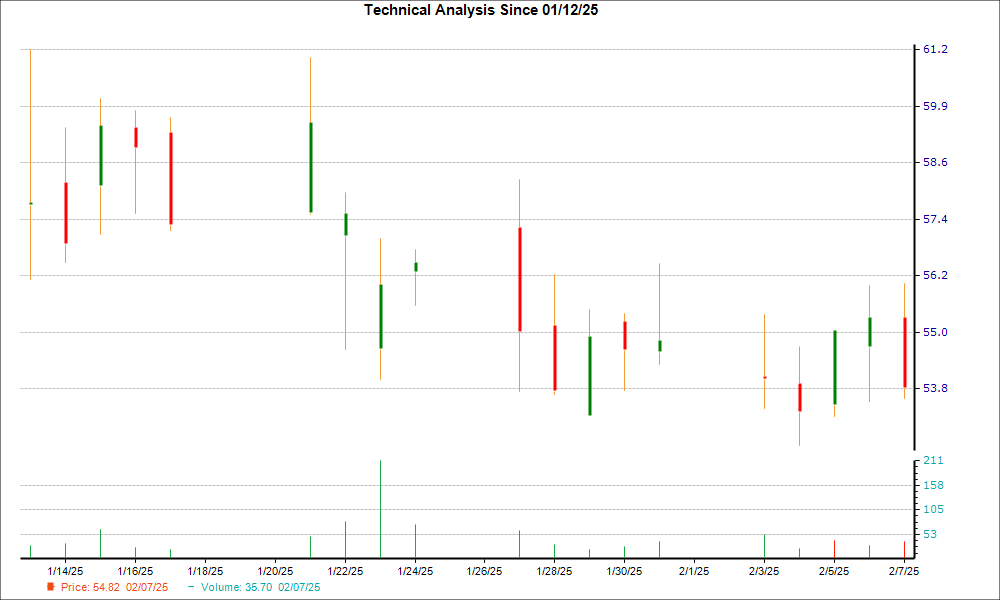Click the 158 volume axis label
The width and height of the screenshot is (1000, 600).
tap(933, 485)
